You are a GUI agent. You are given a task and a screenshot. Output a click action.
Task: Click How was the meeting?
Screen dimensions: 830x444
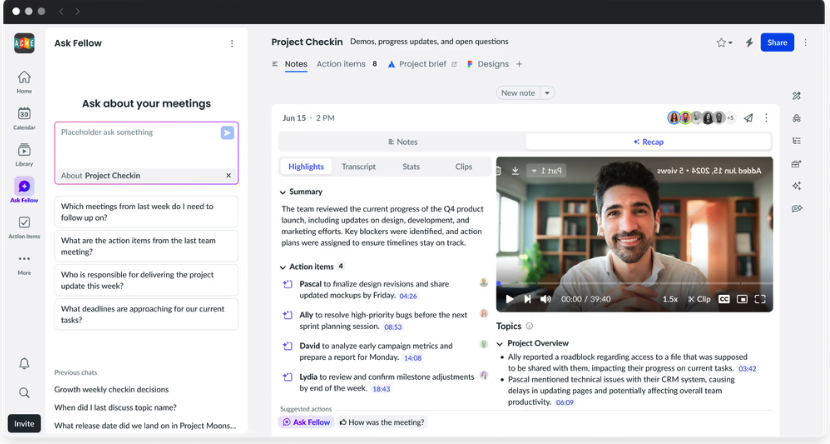382,422
